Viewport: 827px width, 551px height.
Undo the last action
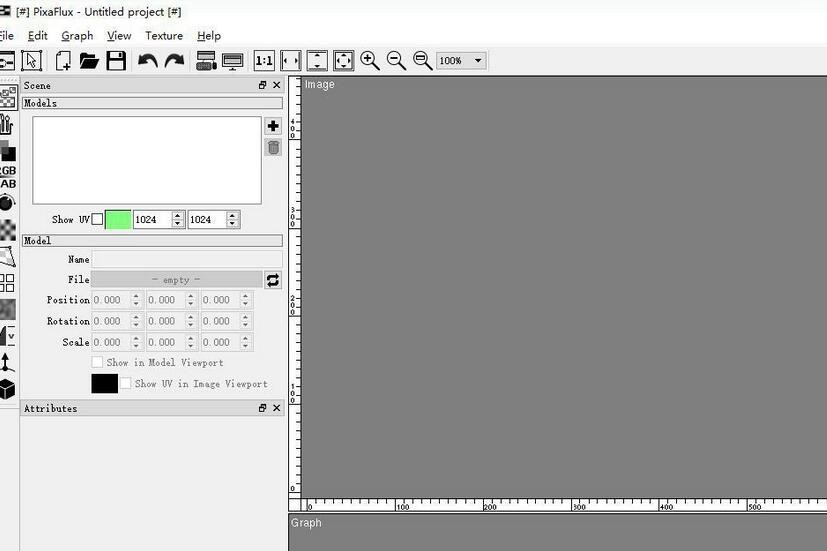tap(148, 61)
